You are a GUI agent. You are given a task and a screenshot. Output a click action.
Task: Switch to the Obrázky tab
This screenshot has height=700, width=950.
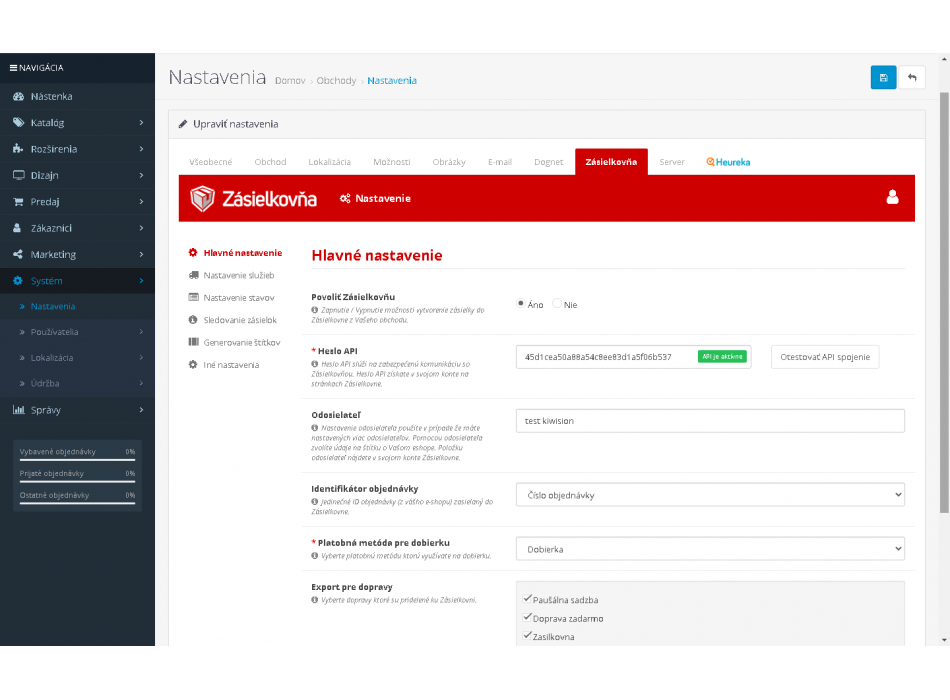449,162
